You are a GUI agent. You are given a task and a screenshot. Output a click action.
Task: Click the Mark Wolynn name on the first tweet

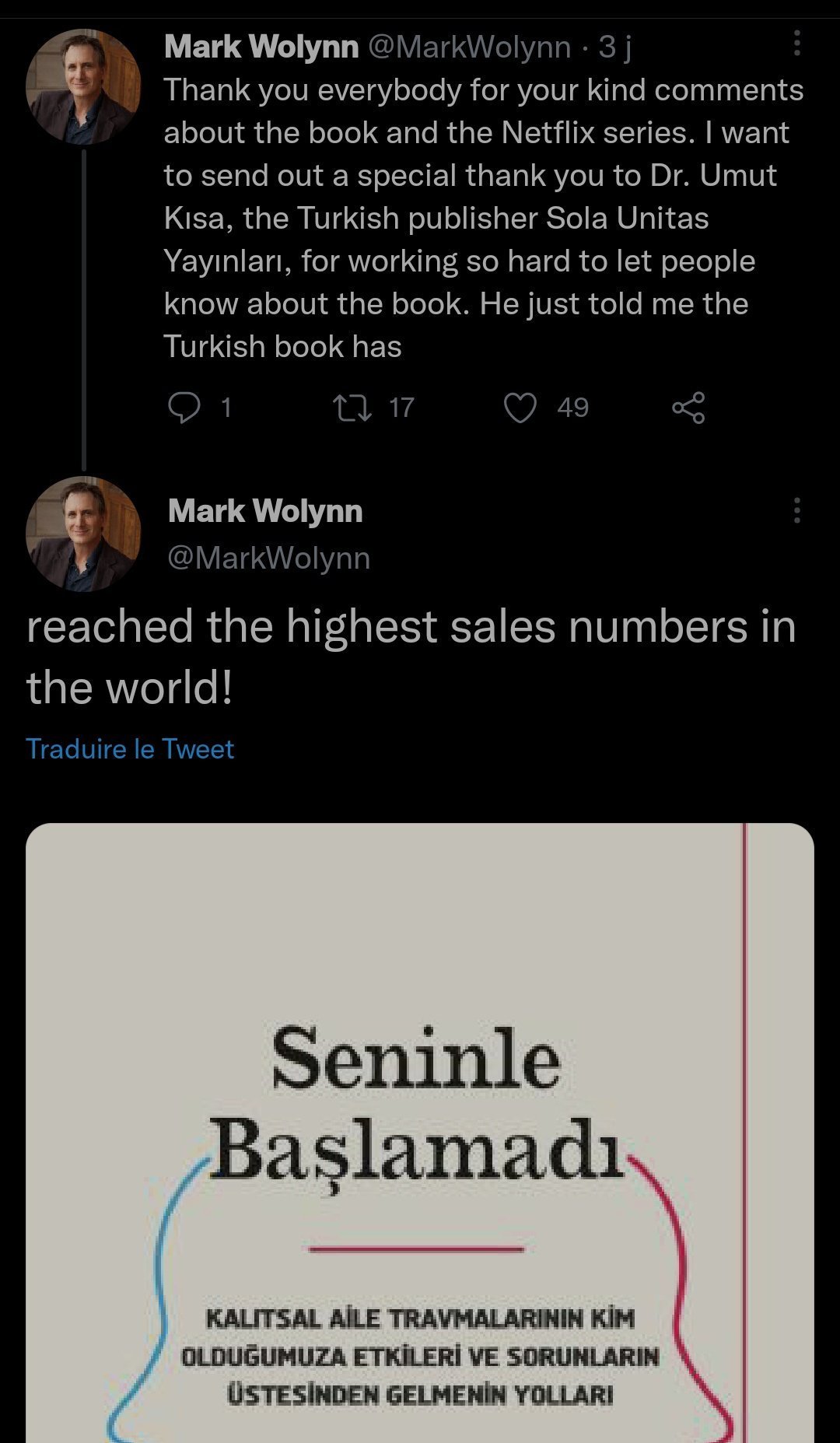(x=261, y=47)
